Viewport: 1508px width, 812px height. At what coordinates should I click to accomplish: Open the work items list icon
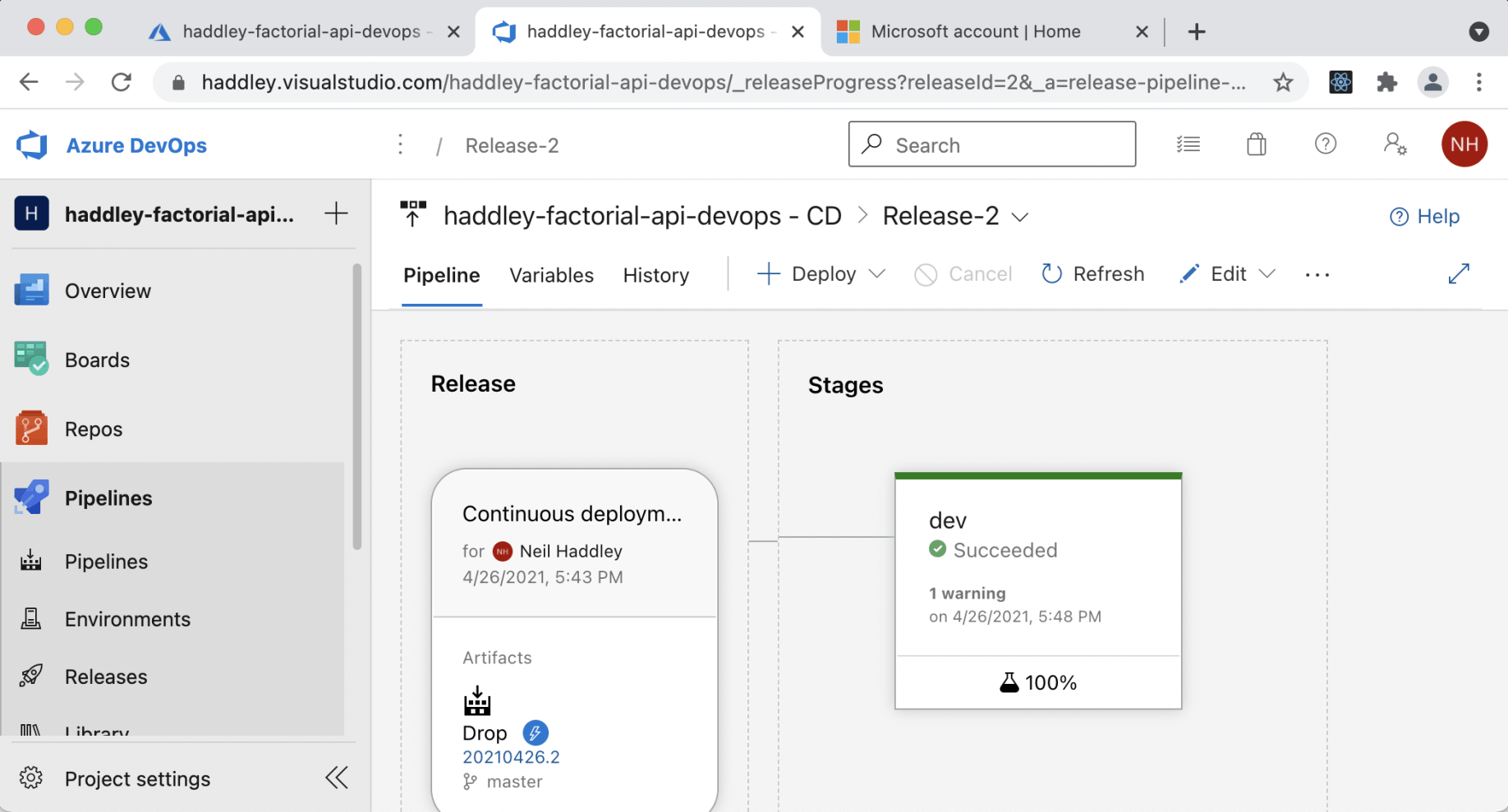(x=1188, y=145)
